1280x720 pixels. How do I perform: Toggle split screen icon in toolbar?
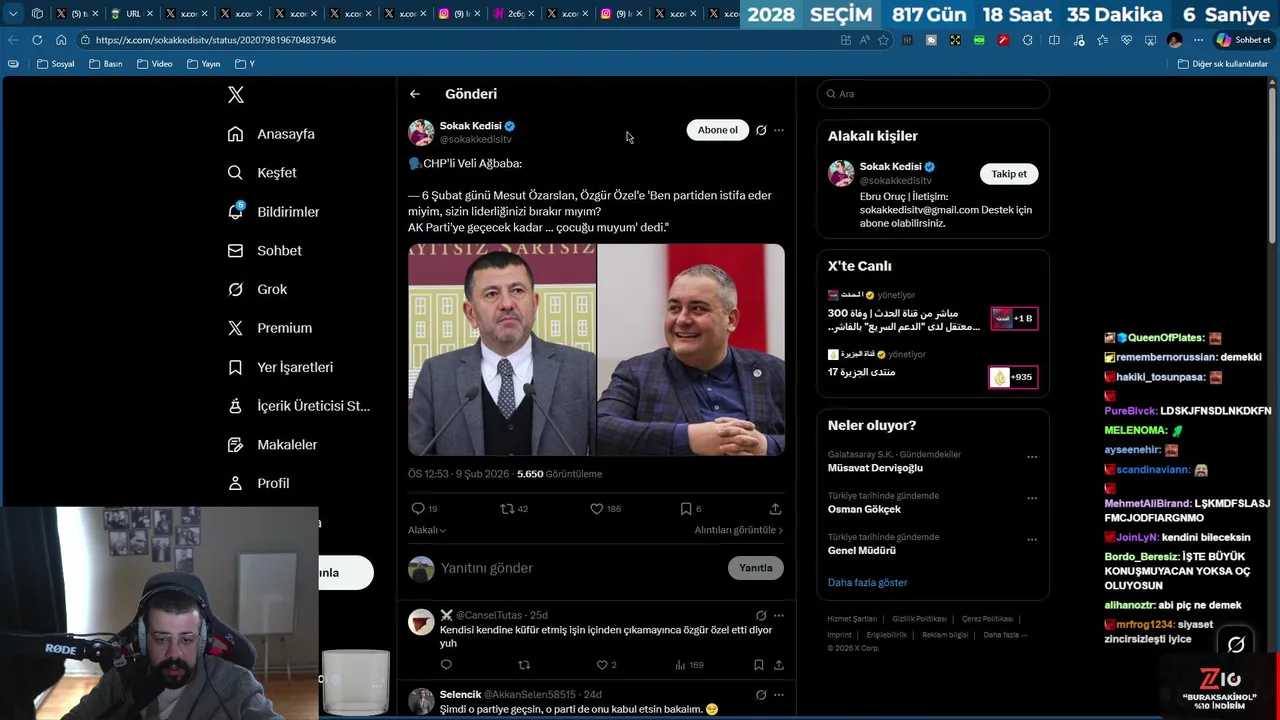coord(1054,40)
